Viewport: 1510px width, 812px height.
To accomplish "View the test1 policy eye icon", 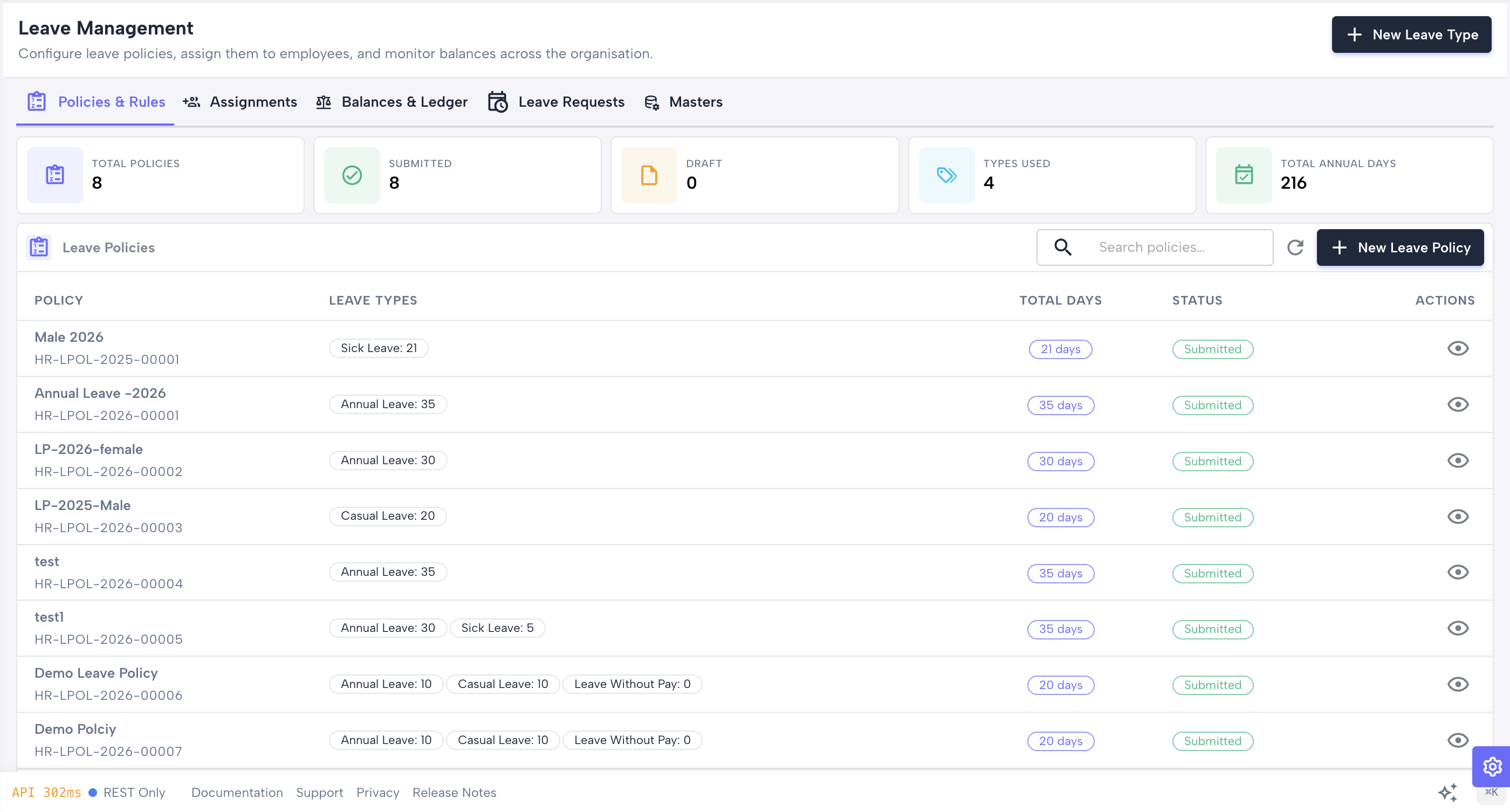I will tap(1458, 628).
